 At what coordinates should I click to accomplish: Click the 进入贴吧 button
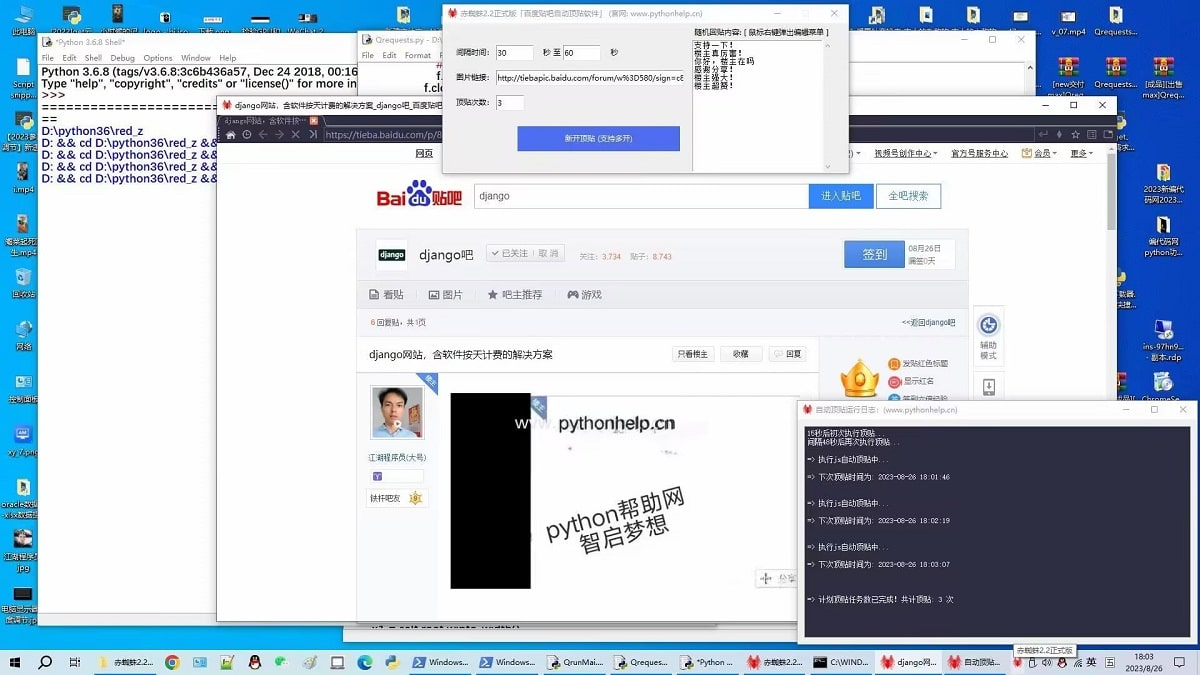841,196
